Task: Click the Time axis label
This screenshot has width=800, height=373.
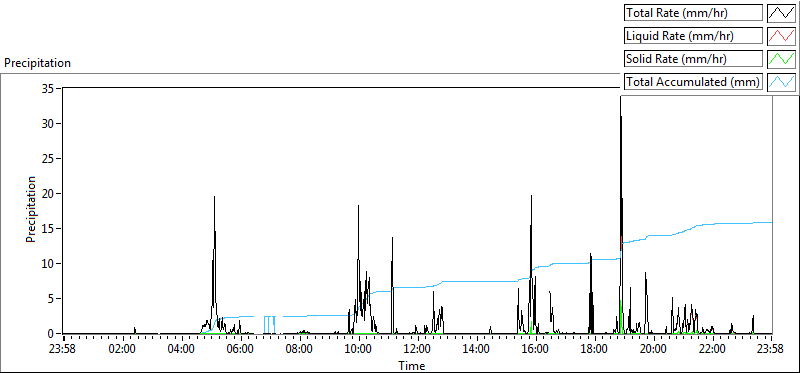Action: point(411,365)
